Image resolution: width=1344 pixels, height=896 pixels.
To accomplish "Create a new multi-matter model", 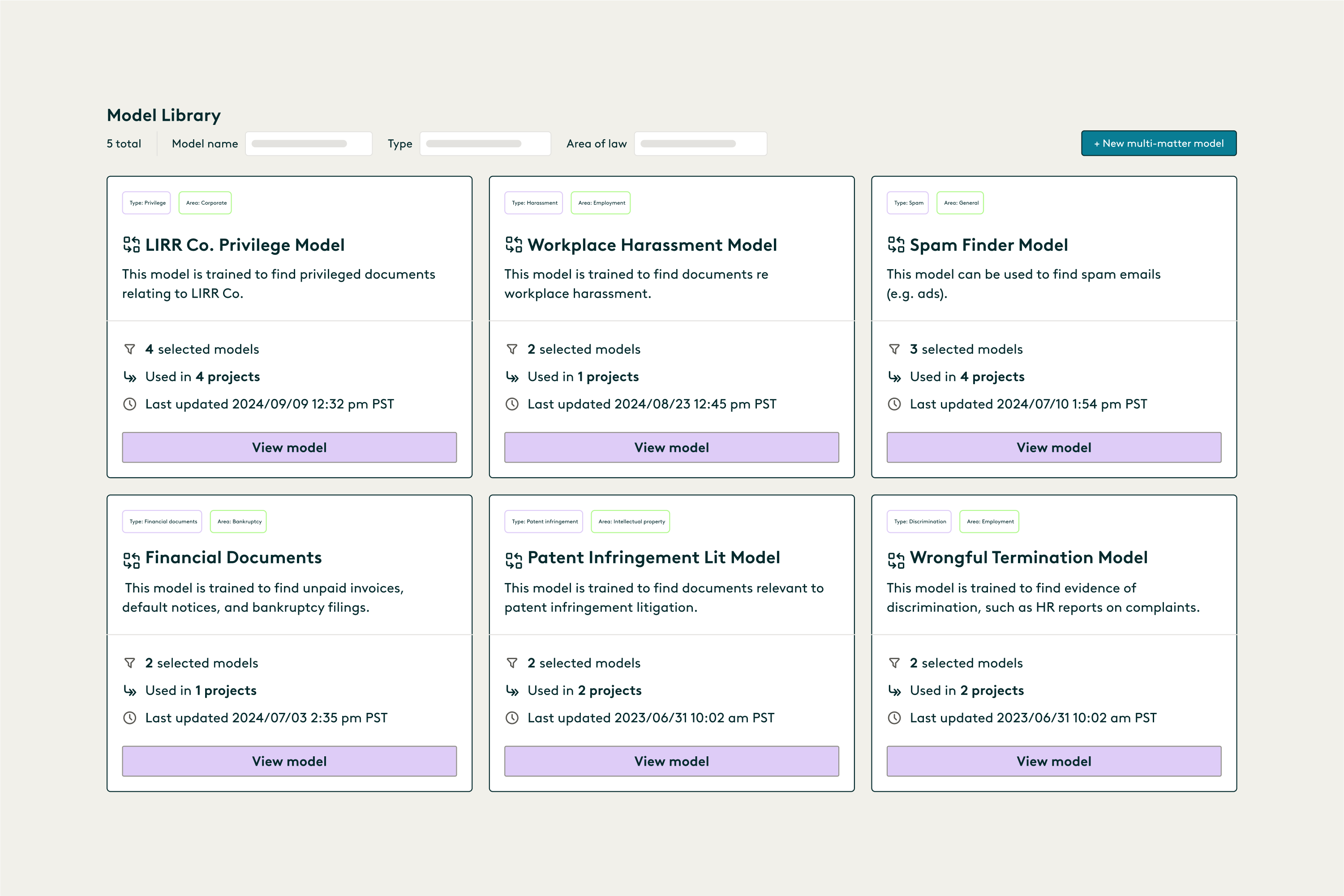I will (x=1158, y=143).
